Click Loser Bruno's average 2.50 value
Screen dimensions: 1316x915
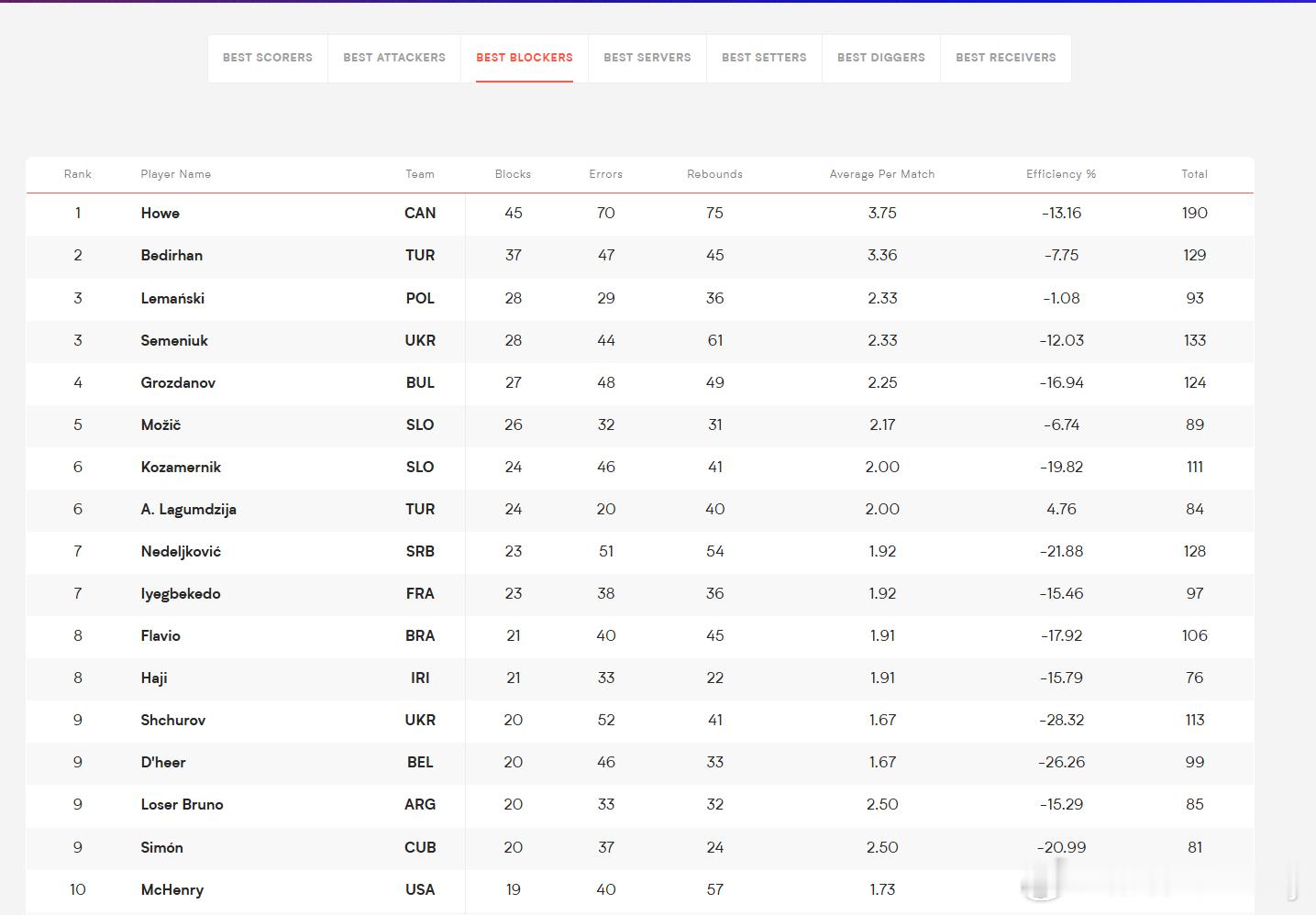[882, 805]
